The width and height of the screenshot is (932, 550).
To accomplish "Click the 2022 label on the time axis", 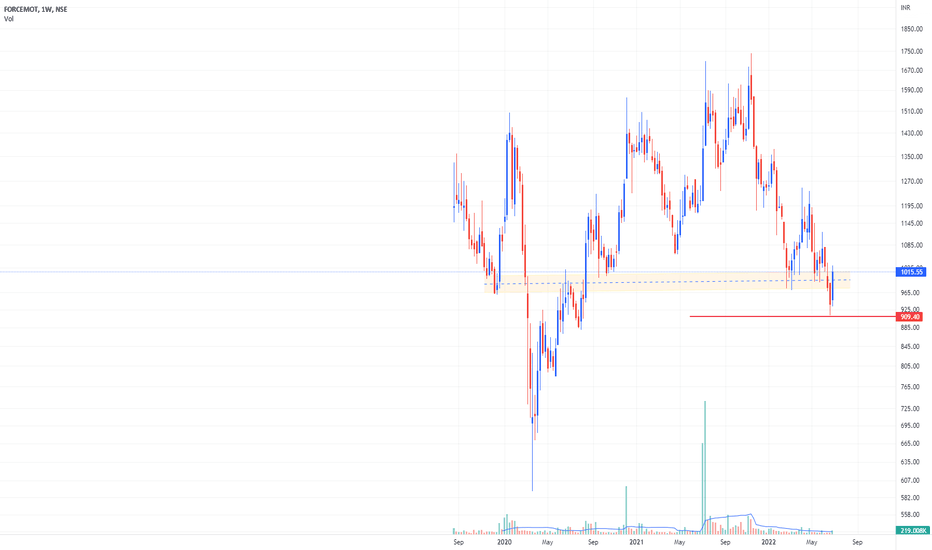I will point(769,542).
